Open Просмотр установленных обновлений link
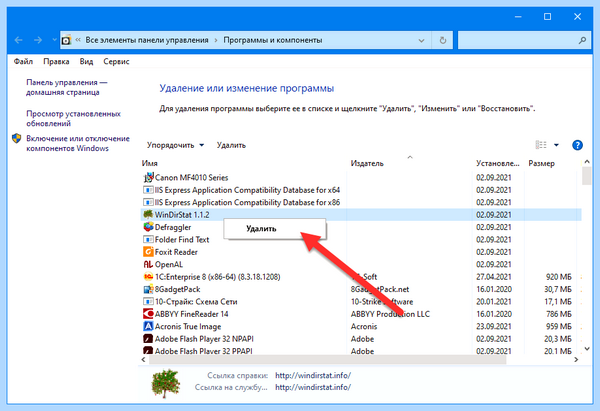 (x=73, y=119)
